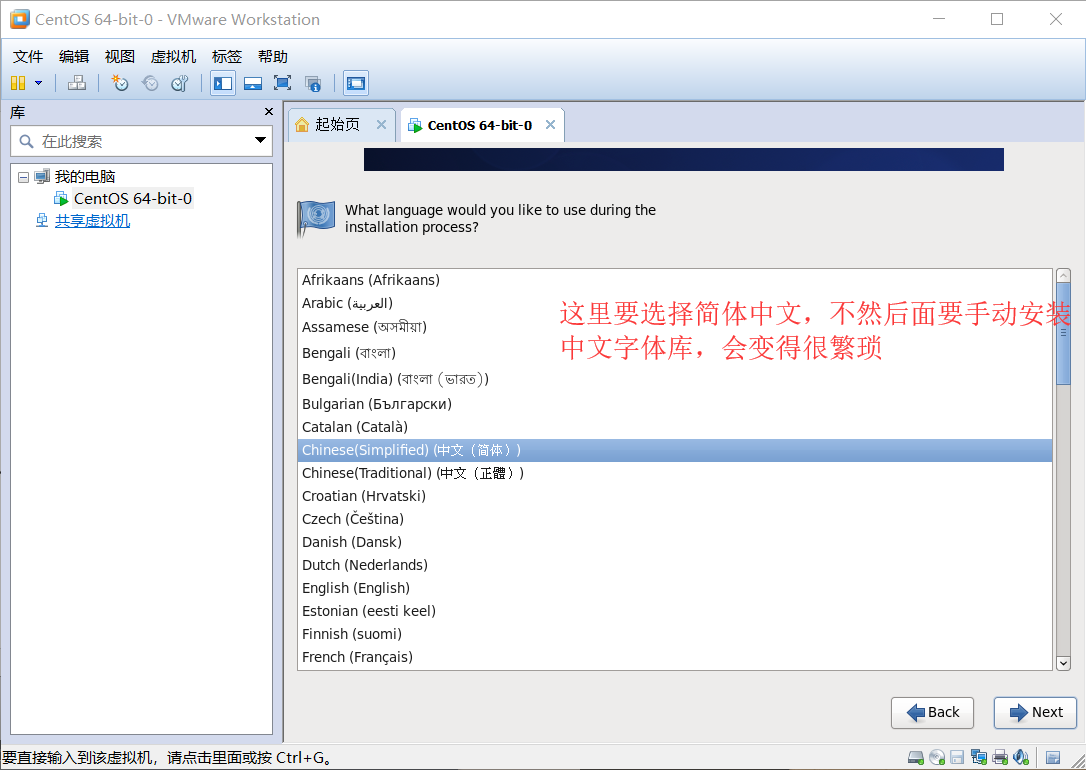Revert the virtual machine to previous snapshot
1086x770 pixels.
click(x=150, y=83)
